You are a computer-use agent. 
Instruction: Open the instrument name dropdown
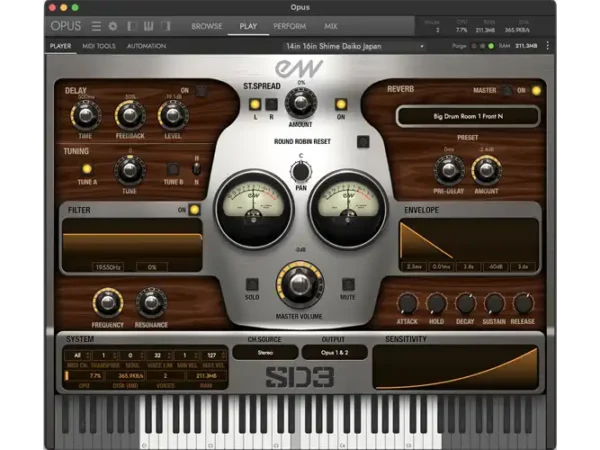(x=354, y=46)
